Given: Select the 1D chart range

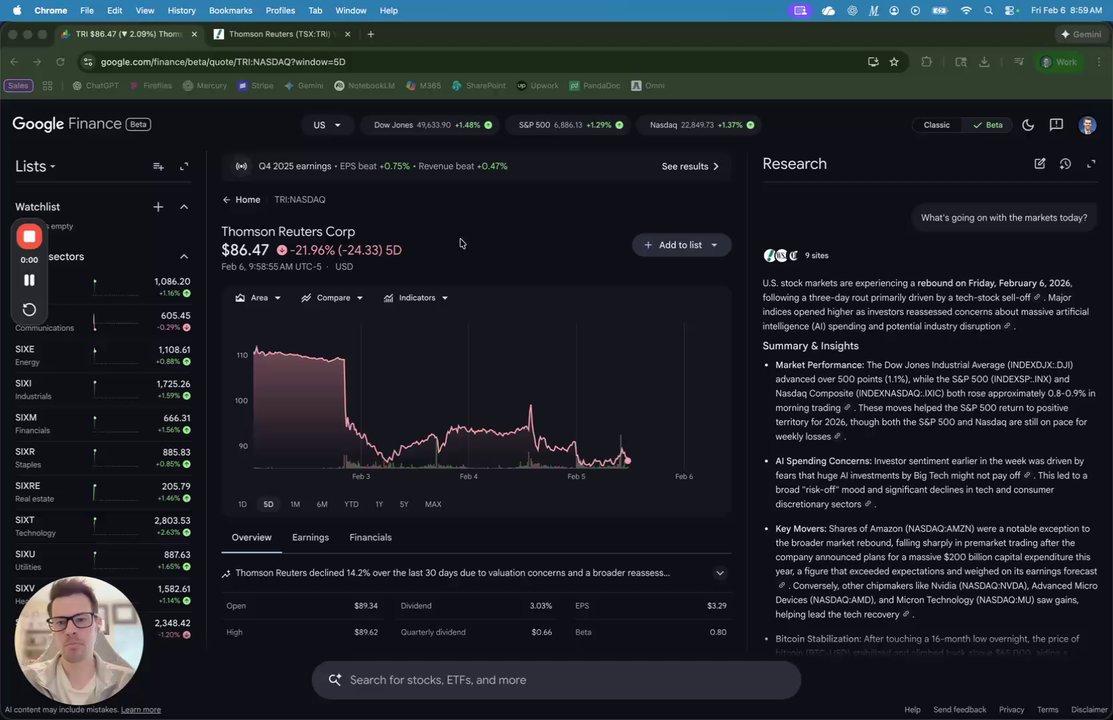Looking at the screenshot, I should [x=242, y=504].
